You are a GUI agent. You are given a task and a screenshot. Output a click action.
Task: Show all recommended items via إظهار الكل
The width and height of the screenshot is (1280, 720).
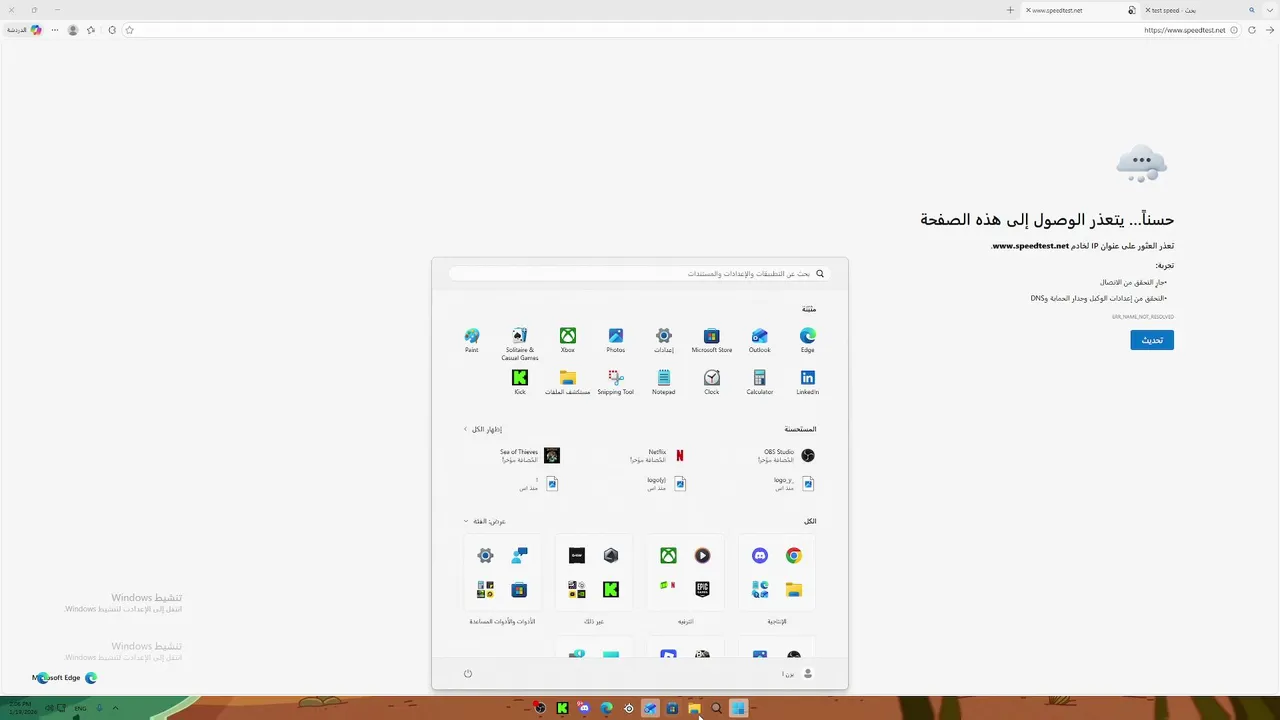coord(483,429)
